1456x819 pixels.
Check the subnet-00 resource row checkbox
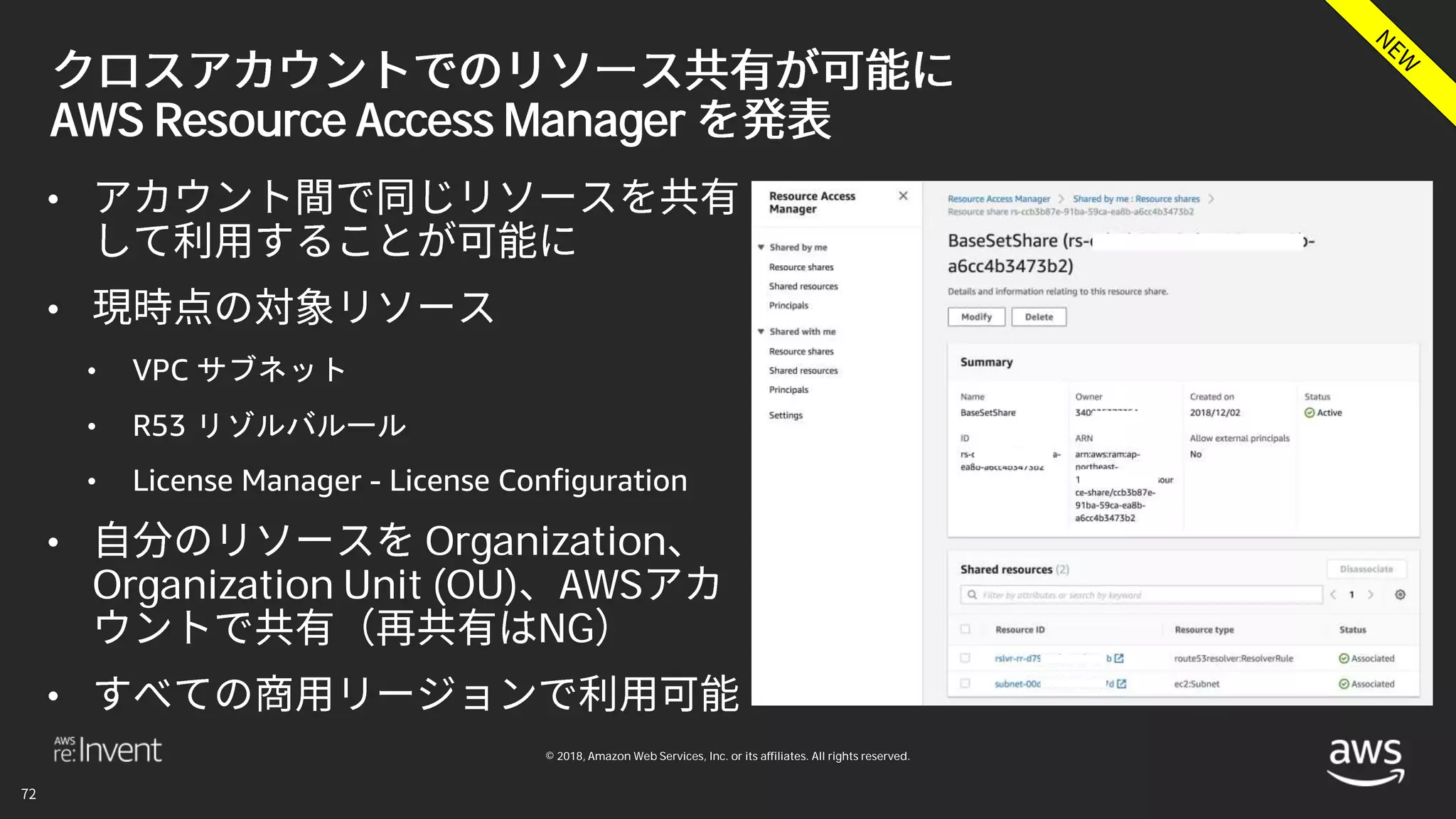pyautogui.click(x=965, y=684)
